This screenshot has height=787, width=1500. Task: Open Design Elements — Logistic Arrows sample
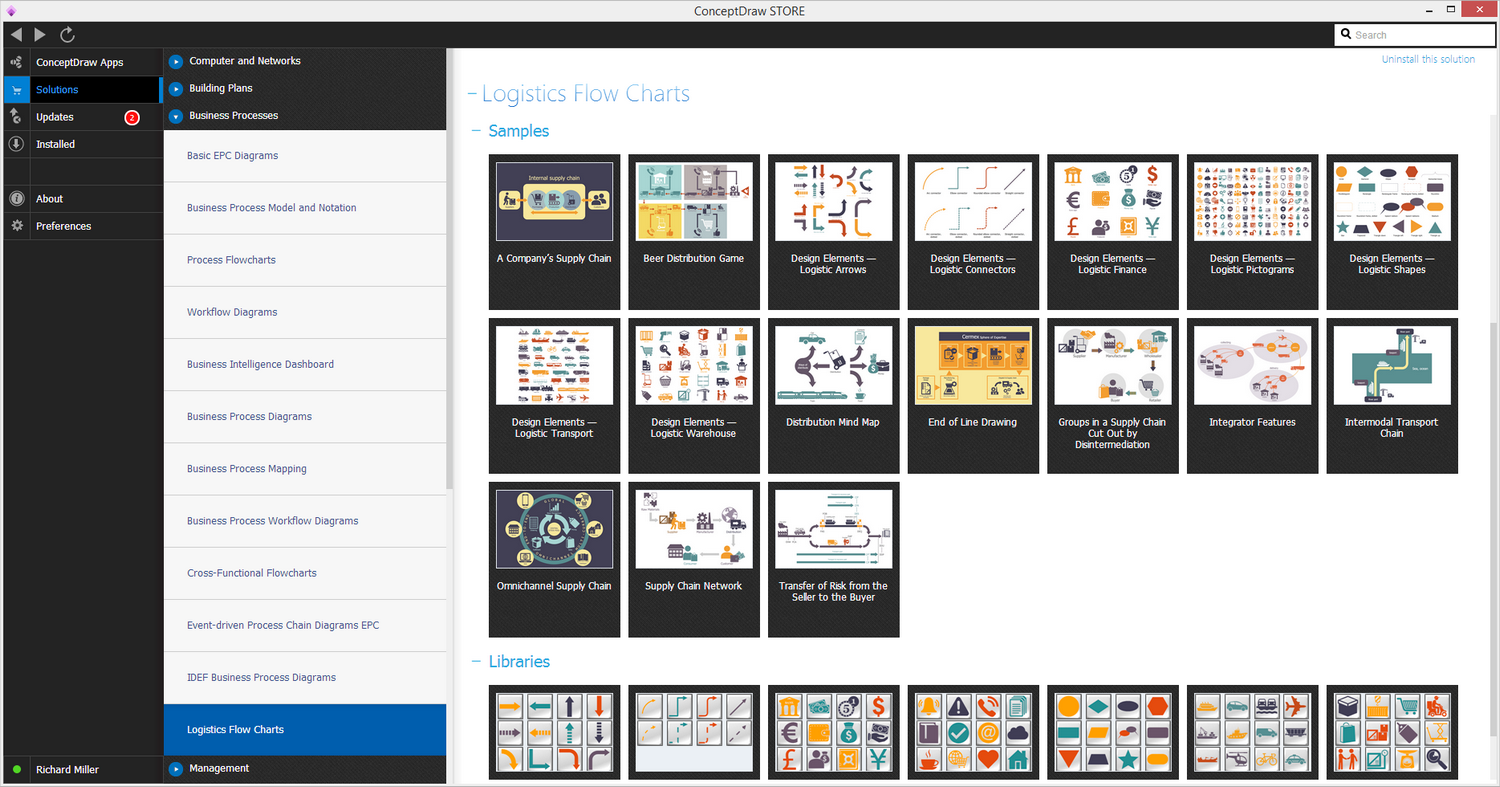[x=833, y=232]
